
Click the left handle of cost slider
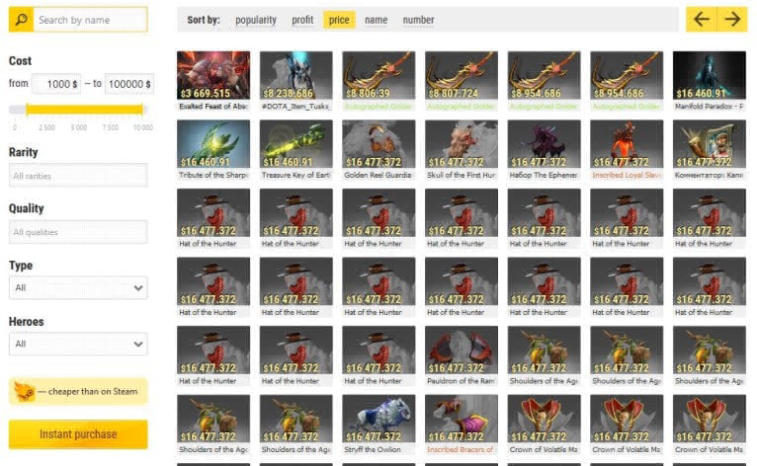(x=28, y=110)
